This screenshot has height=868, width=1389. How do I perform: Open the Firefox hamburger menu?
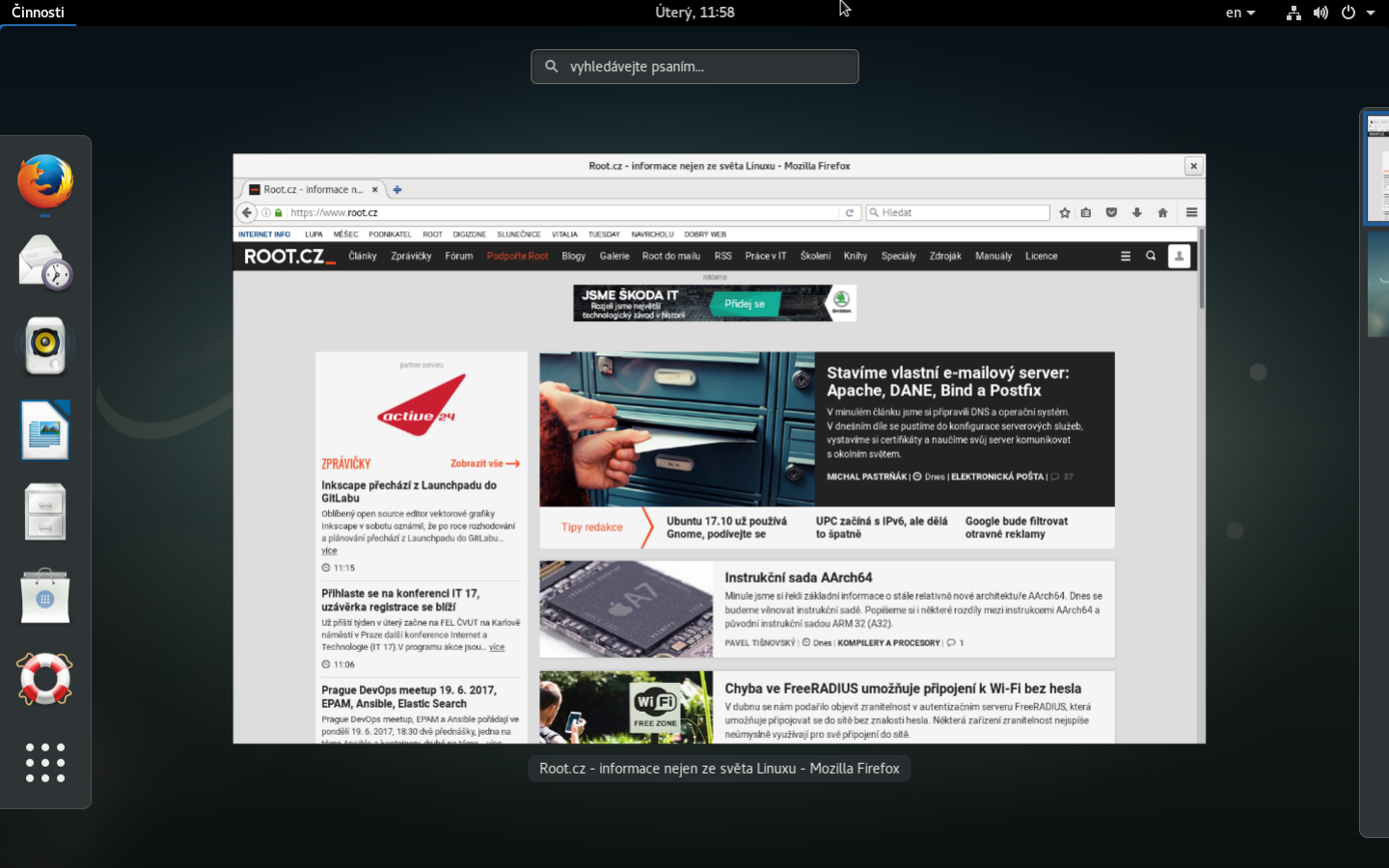click(1191, 212)
